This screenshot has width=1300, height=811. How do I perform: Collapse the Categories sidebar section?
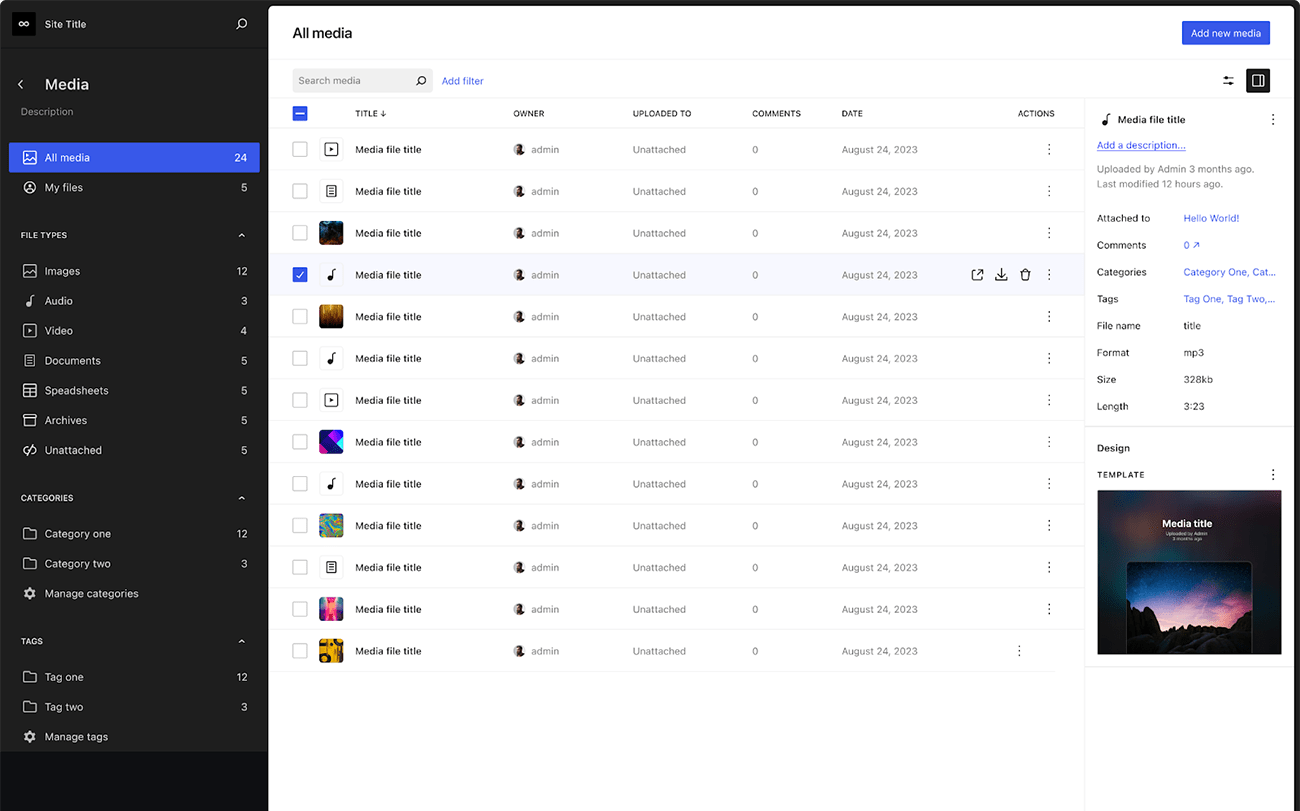point(241,498)
